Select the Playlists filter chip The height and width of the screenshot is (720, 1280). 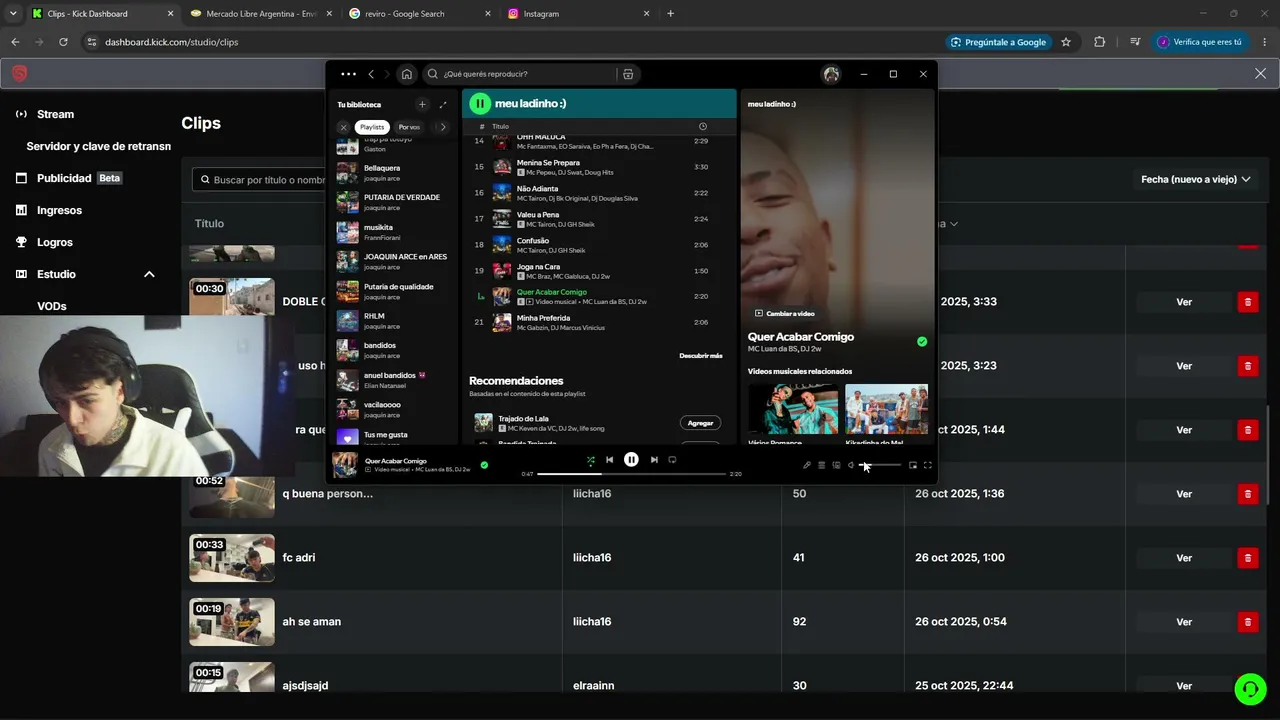tap(372, 127)
